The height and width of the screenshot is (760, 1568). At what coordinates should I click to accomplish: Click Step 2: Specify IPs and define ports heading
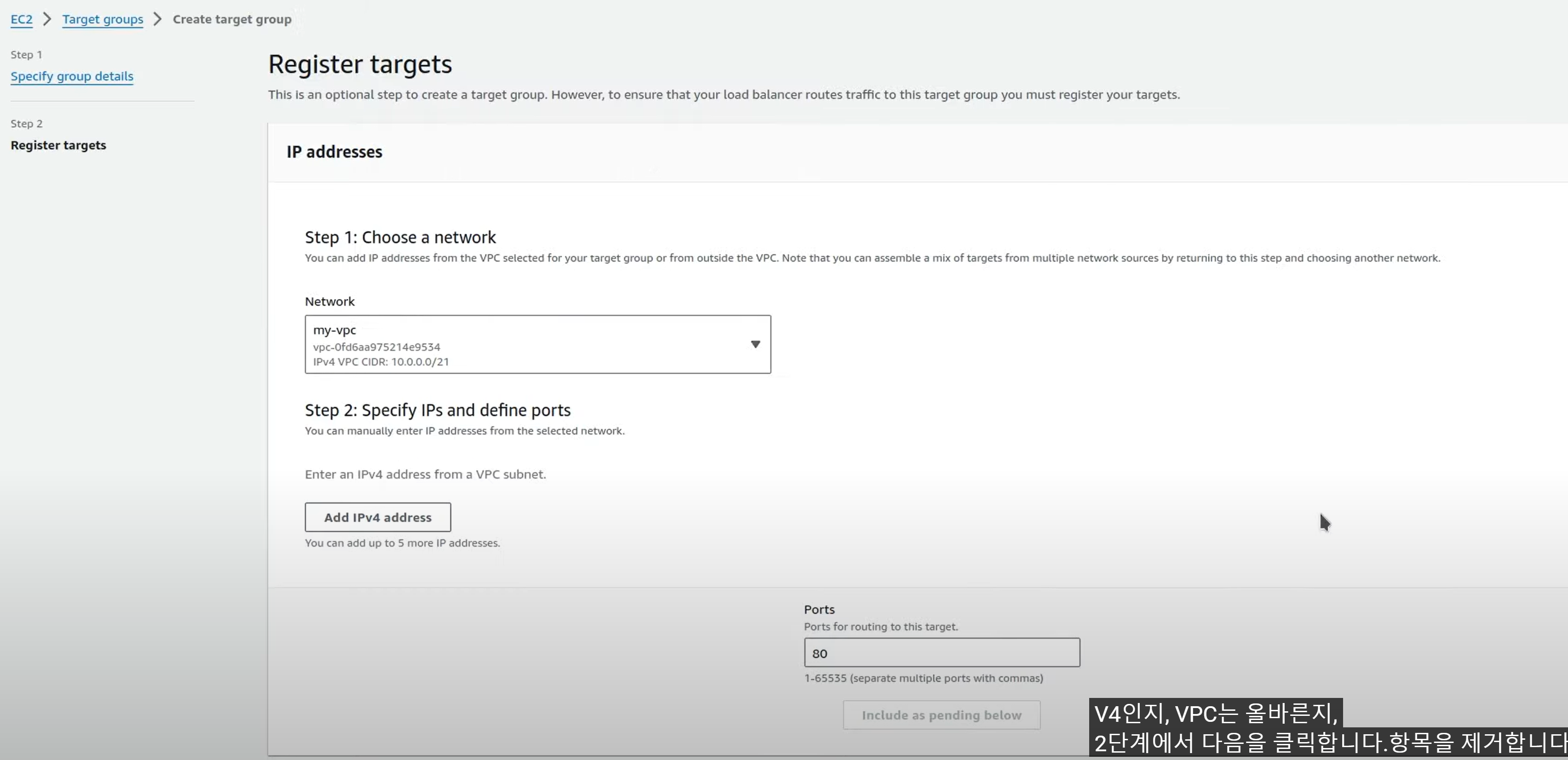[x=437, y=410]
